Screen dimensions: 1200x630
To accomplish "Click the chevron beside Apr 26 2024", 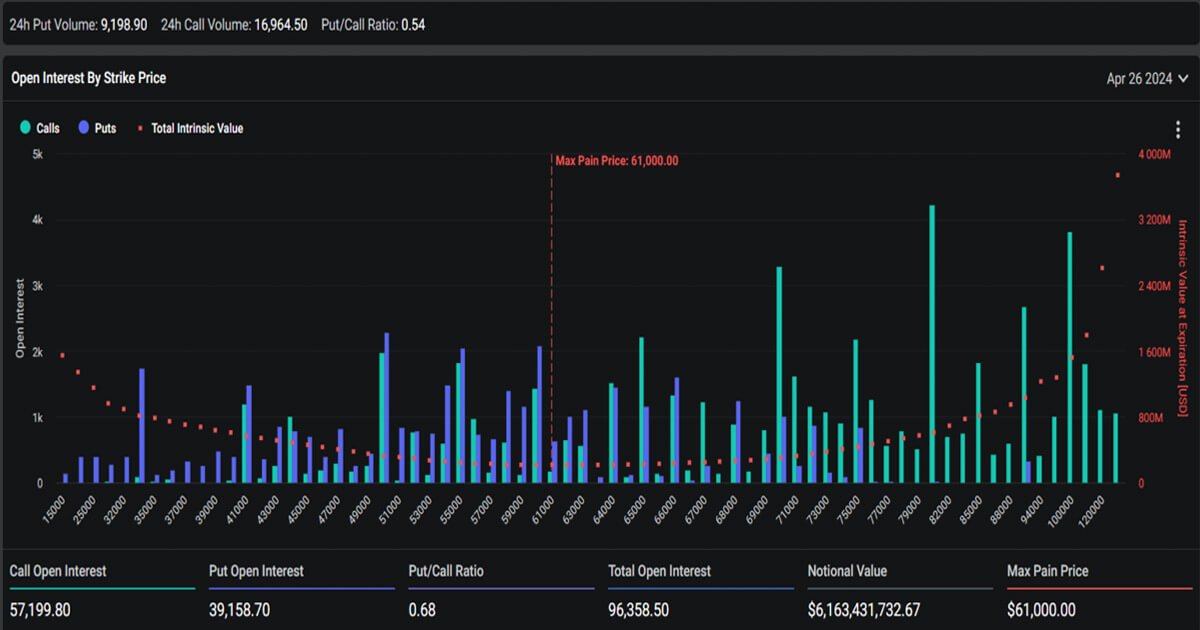I will tap(1183, 77).
